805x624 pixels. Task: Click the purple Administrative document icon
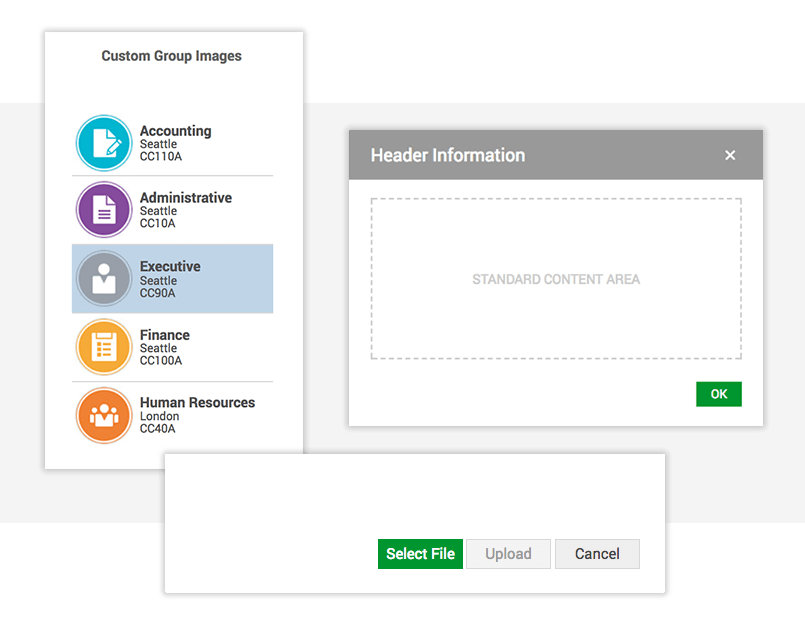(x=104, y=210)
